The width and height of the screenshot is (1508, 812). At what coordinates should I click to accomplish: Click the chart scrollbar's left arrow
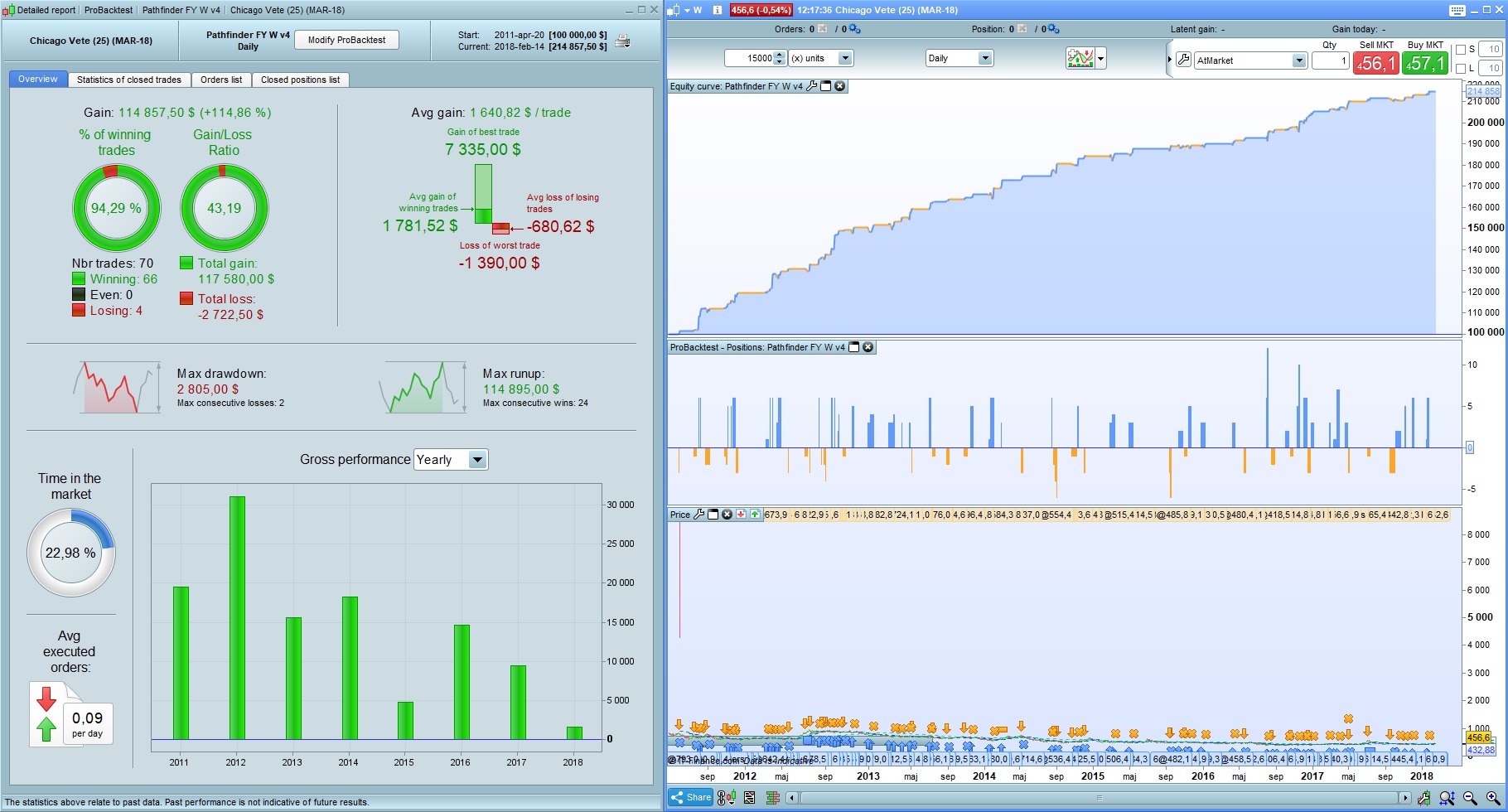792,798
